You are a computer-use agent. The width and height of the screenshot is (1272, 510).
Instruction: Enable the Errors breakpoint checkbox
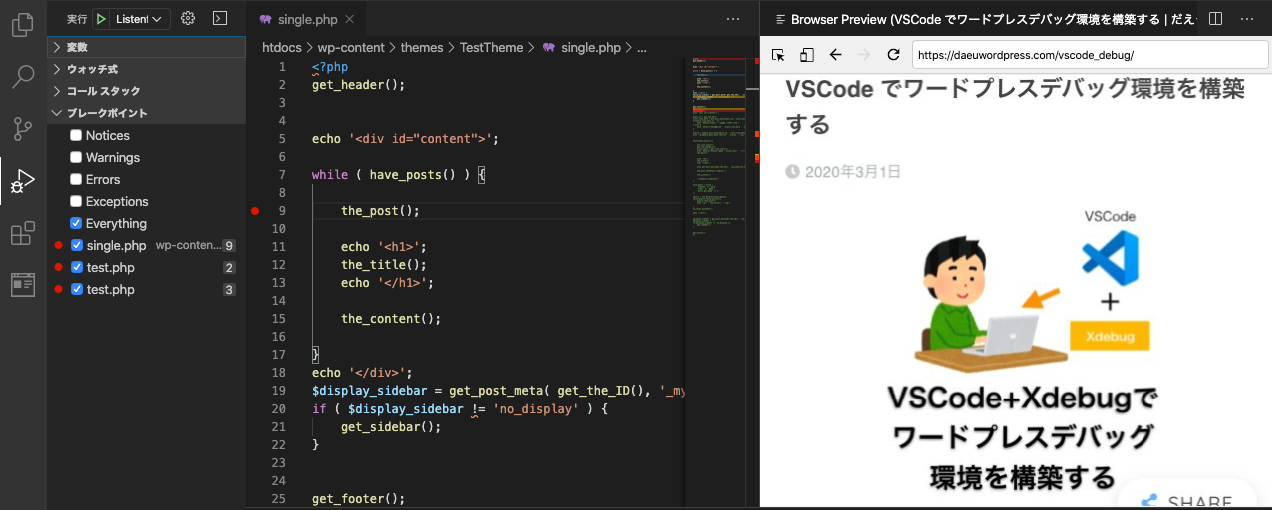(76, 179)
